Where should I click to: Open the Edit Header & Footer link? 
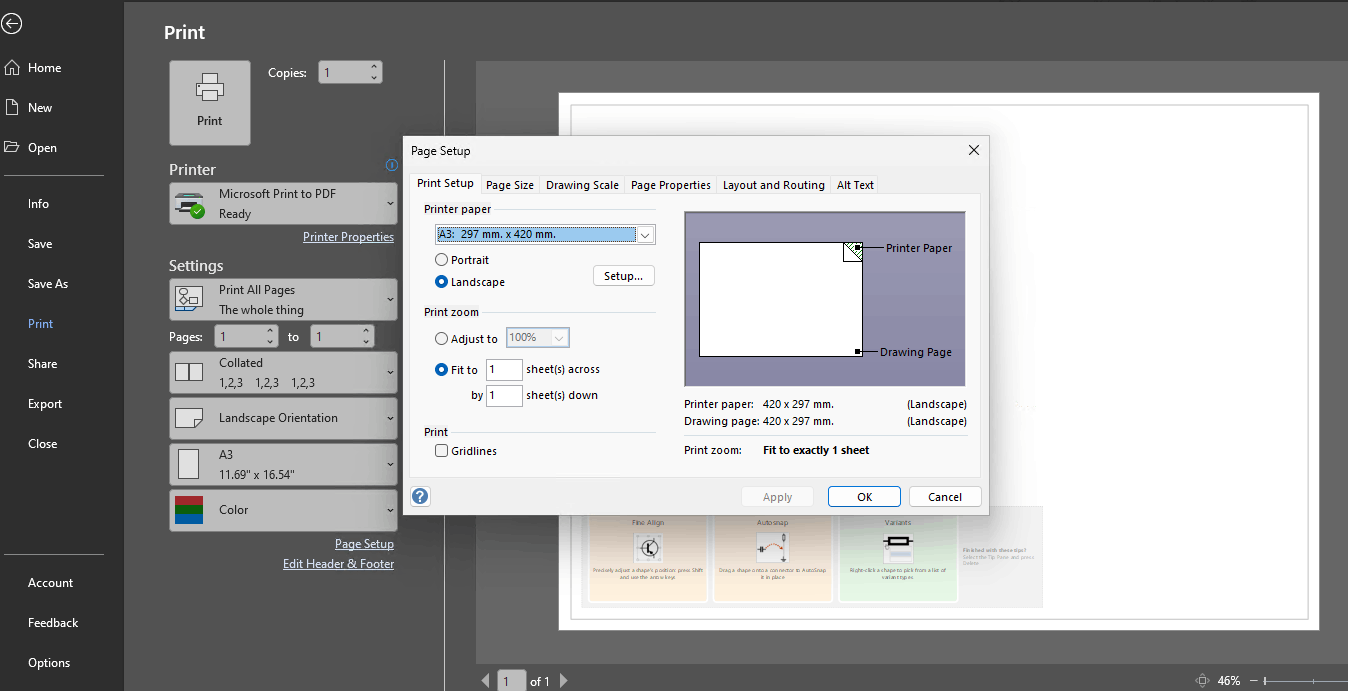[338, 563]
